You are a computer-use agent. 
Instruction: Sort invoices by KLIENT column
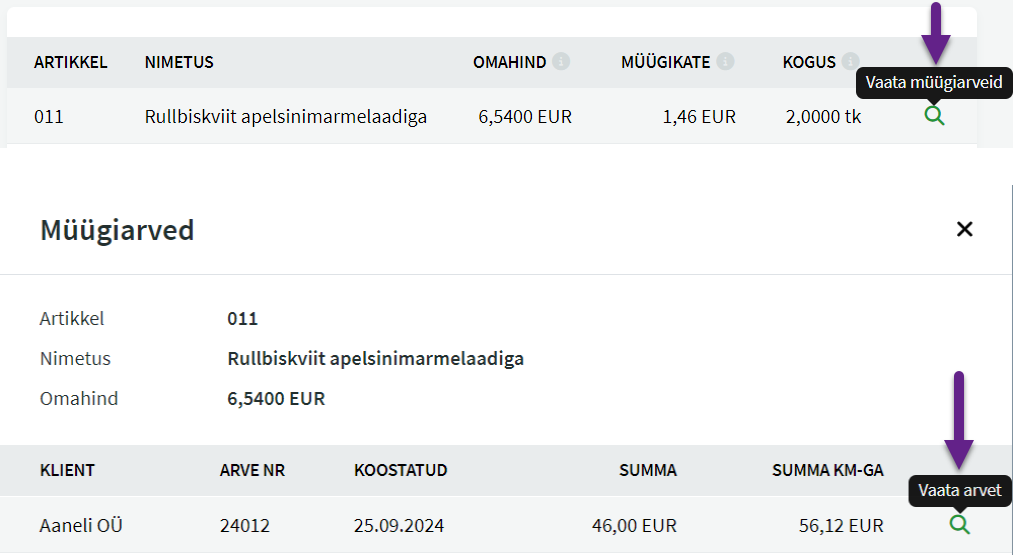pyautogui.click(x=67, y=470)
